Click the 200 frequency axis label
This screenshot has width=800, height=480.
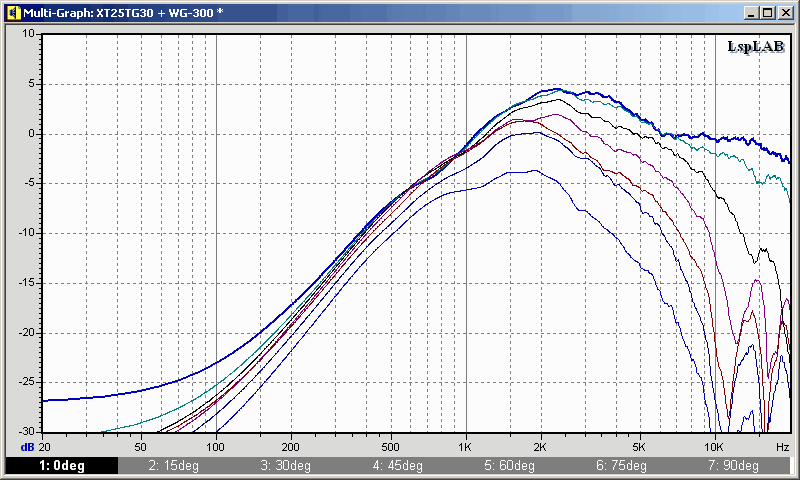click(x=290, y=447)
